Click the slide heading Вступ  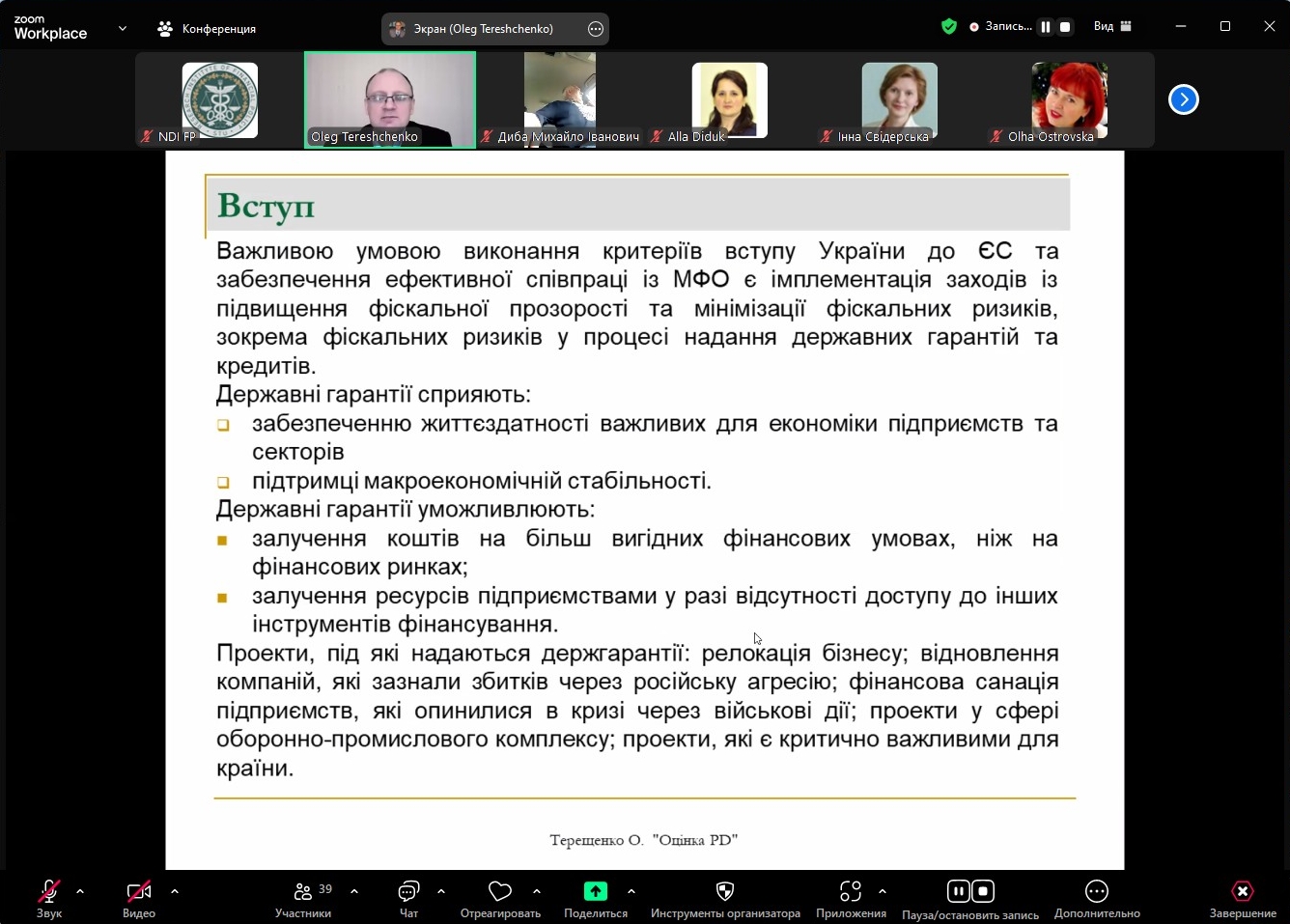pos(266,207)
